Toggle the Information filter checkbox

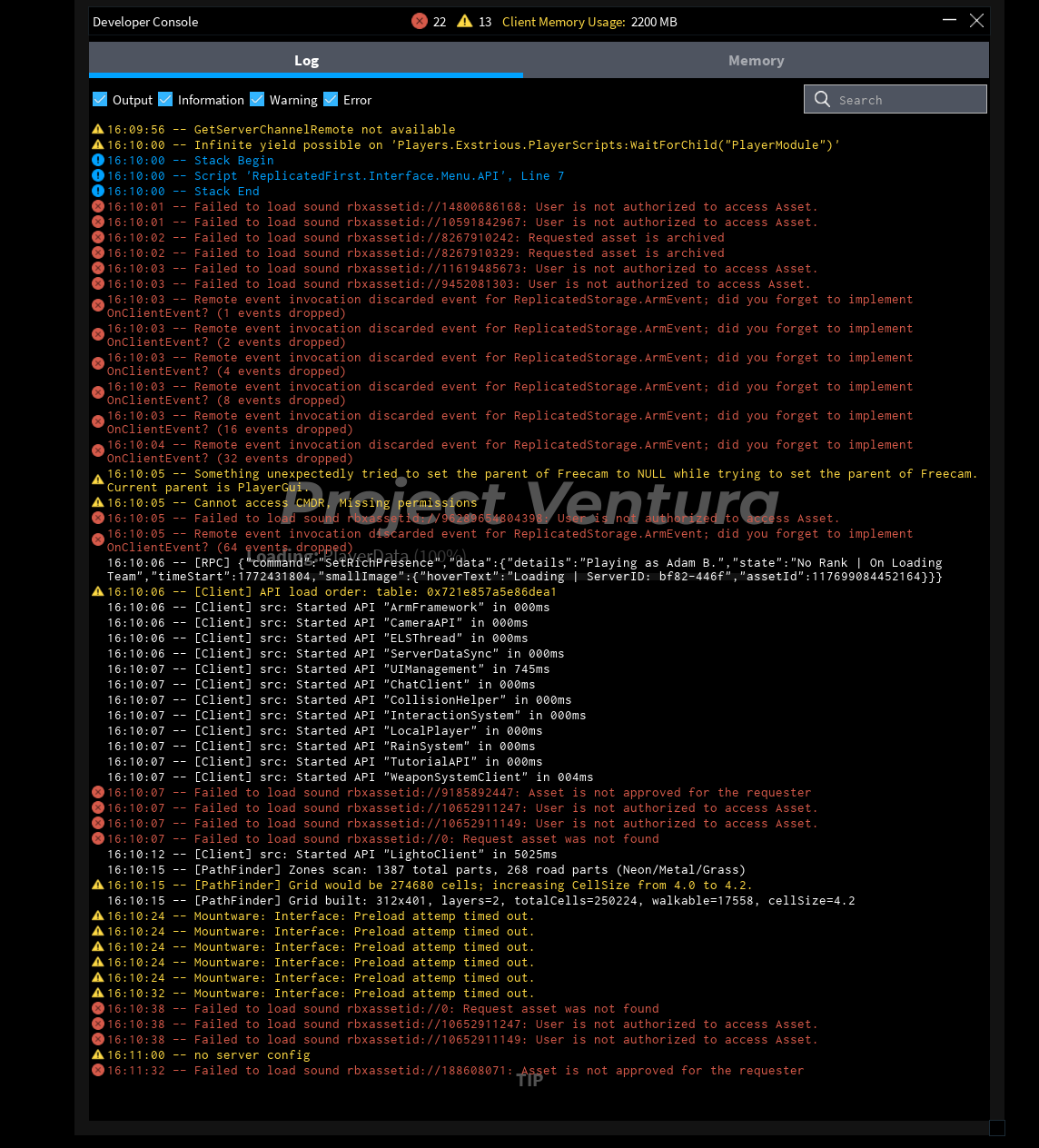[165, 99]
